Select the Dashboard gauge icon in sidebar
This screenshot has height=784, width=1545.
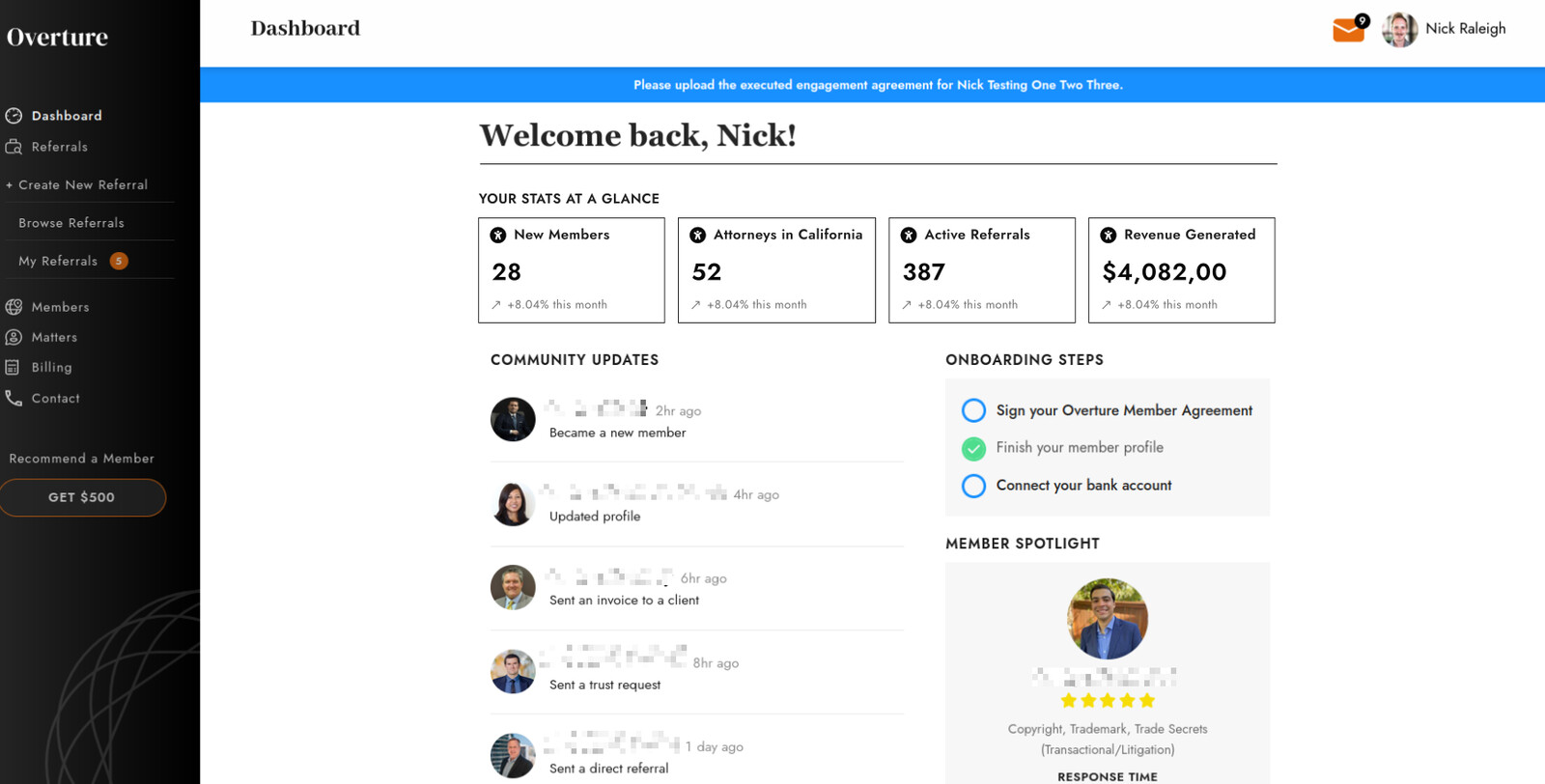click(14, 116)
